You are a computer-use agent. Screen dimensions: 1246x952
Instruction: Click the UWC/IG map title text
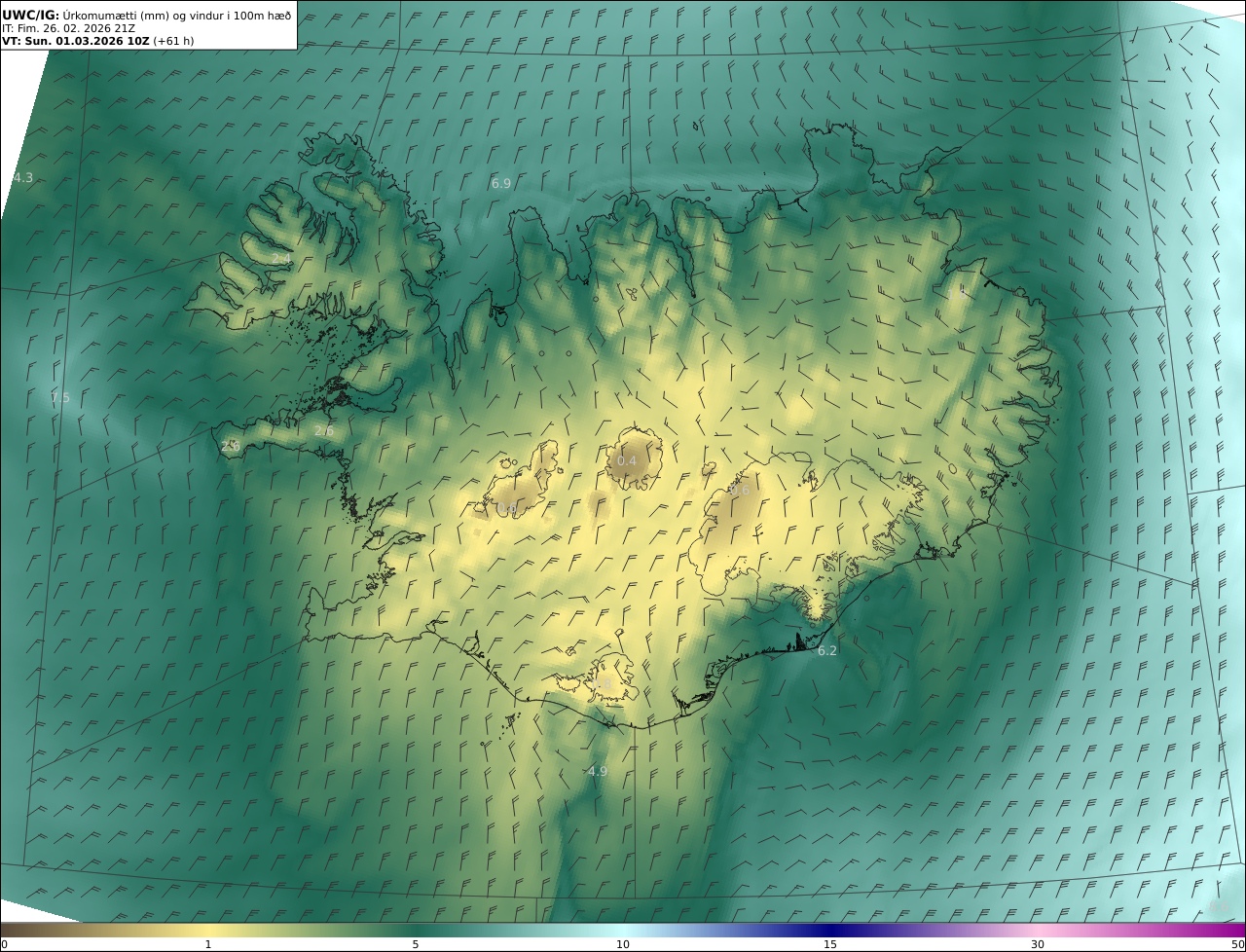[x=146, y=15]
